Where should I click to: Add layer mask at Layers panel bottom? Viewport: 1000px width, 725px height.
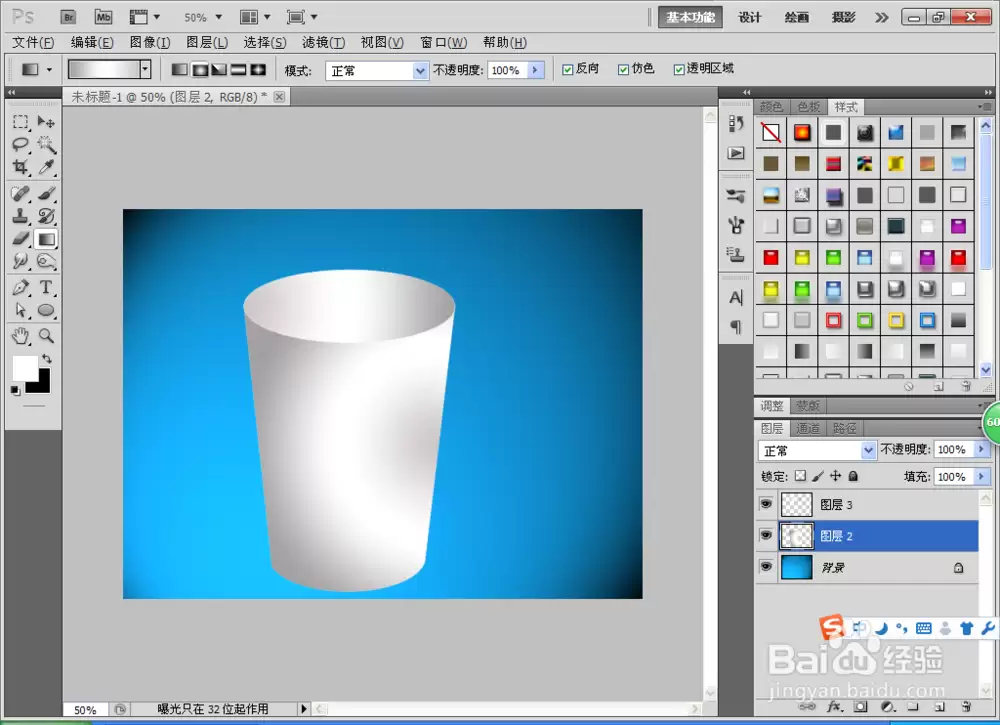tap(861, 707)
